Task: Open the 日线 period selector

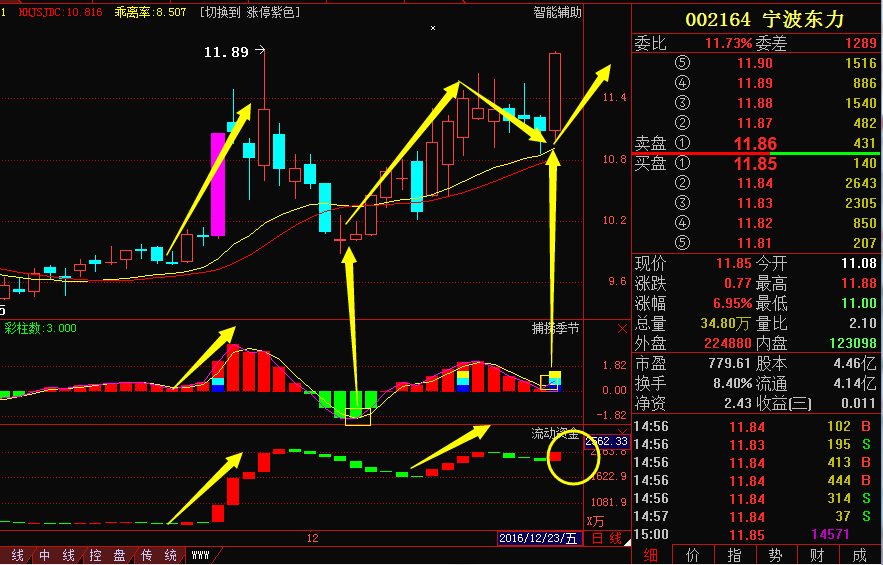Action: click(x=607, y=539)
